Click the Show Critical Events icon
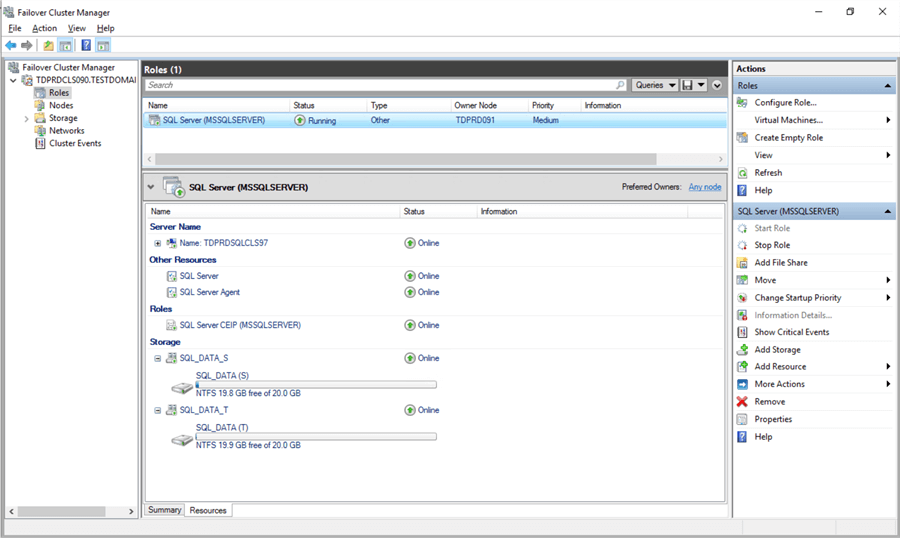This screenshot has height=538, width=900. (742, 332)
